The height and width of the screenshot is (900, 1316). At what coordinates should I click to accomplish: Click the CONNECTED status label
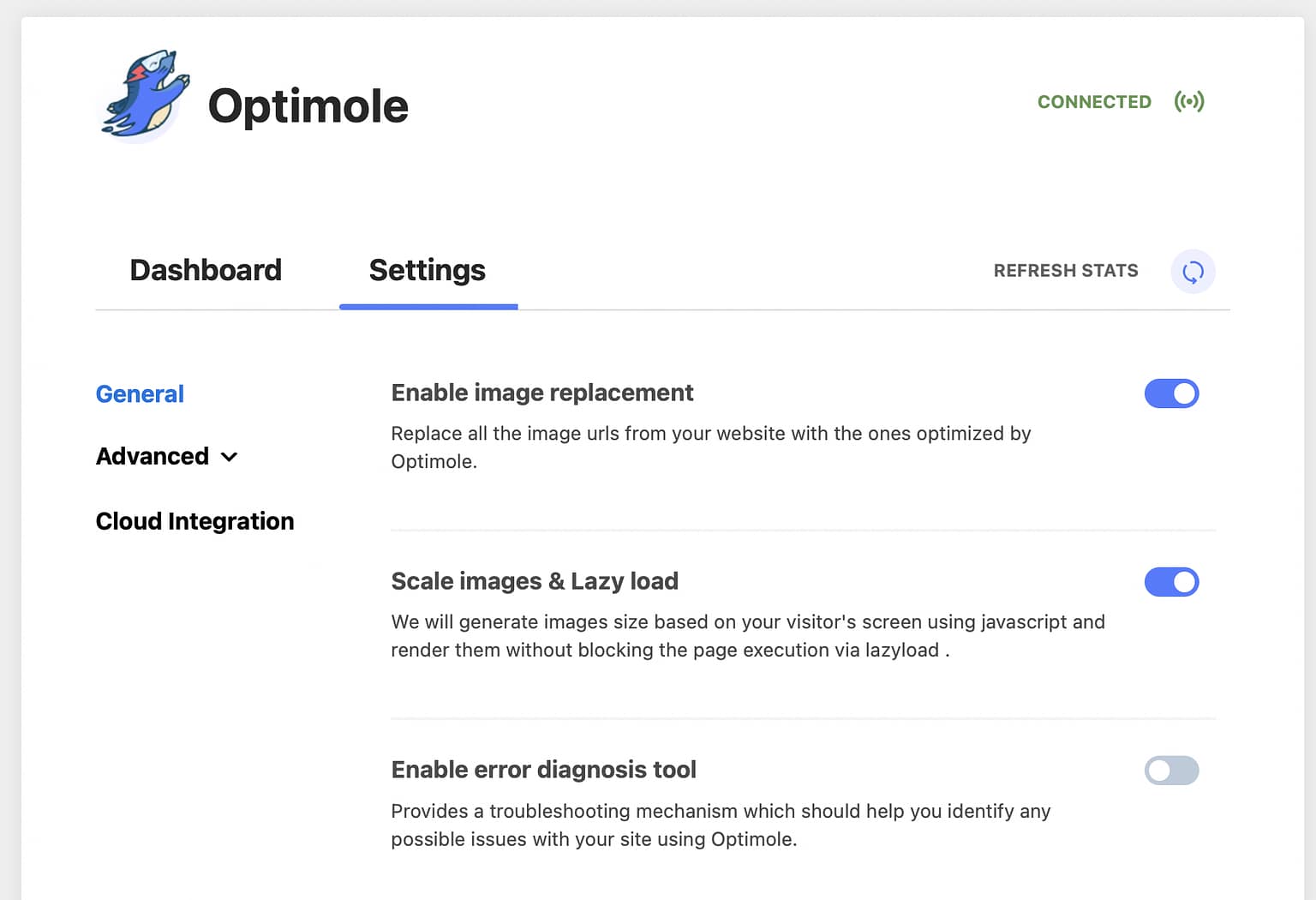1094,101
